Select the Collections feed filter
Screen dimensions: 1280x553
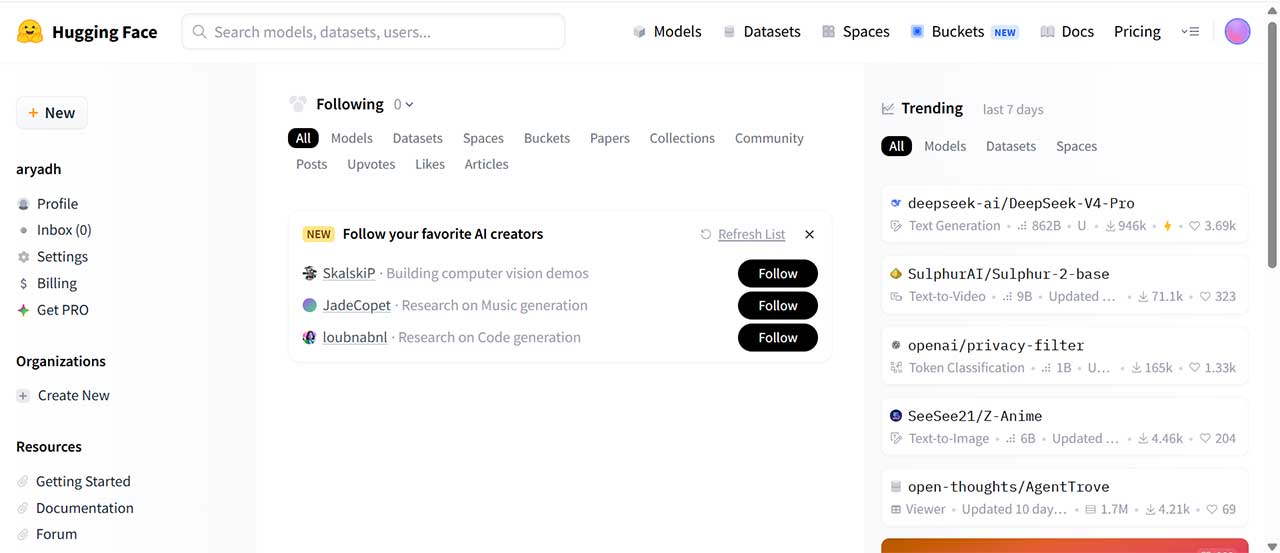(x=682, y=138)
